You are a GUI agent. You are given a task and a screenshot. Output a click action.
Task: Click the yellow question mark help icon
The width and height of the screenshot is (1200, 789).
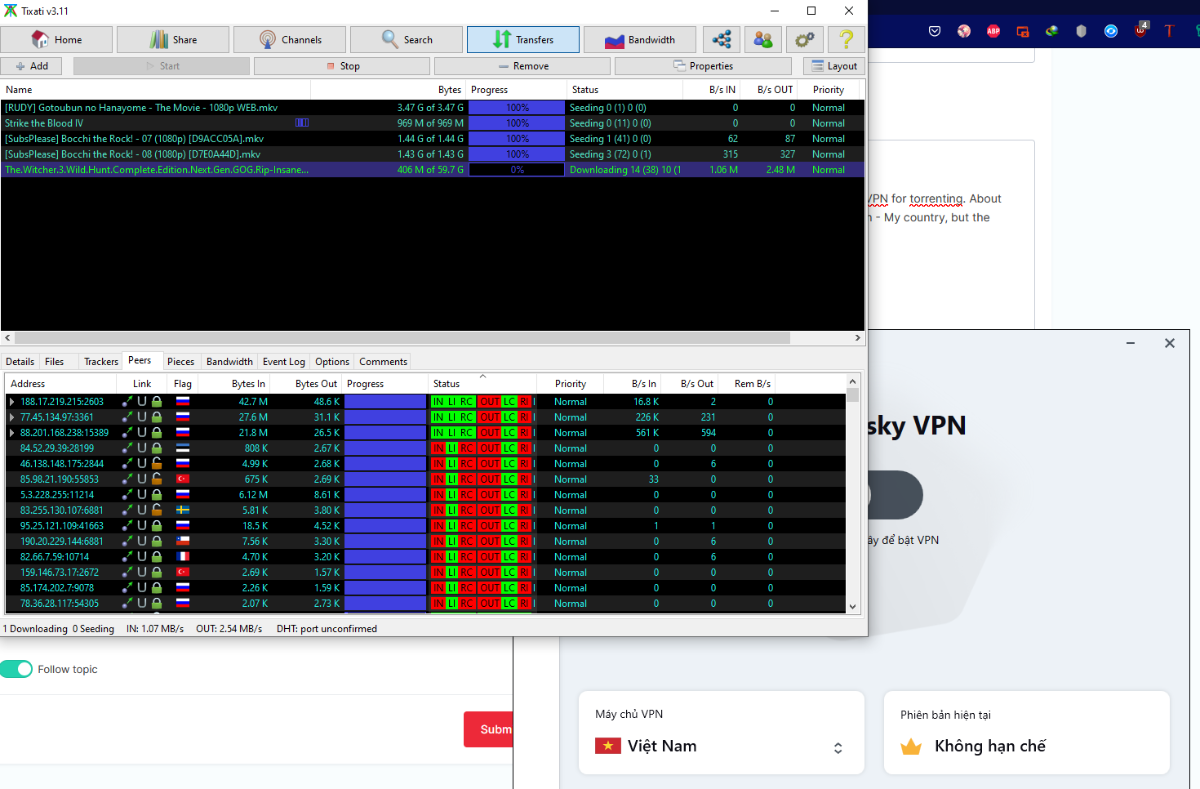click(x=846, y=40)
